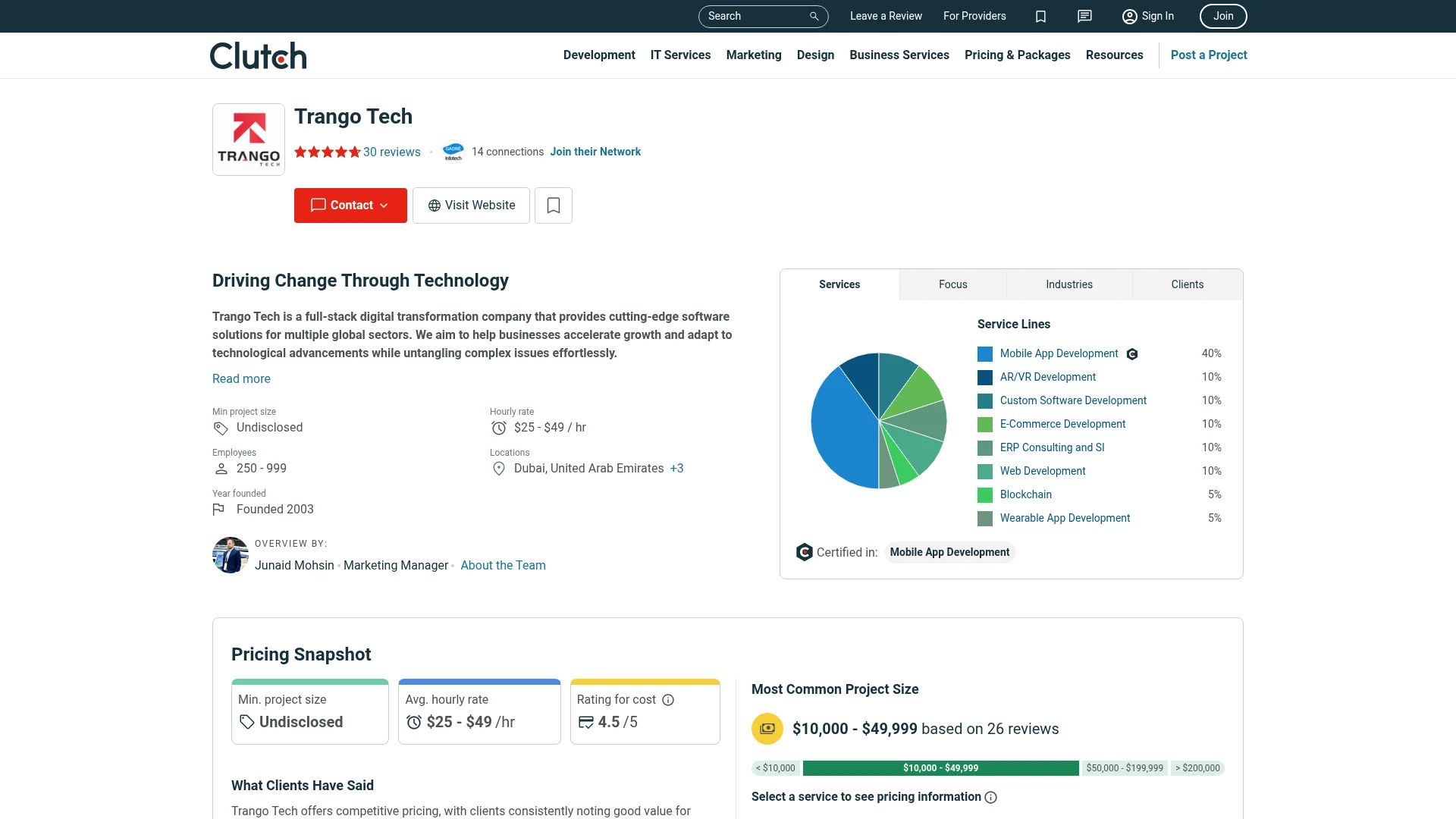Switch to the Industries tab
This screenshot has width=1456, height=819.
tap(1069, 284)
